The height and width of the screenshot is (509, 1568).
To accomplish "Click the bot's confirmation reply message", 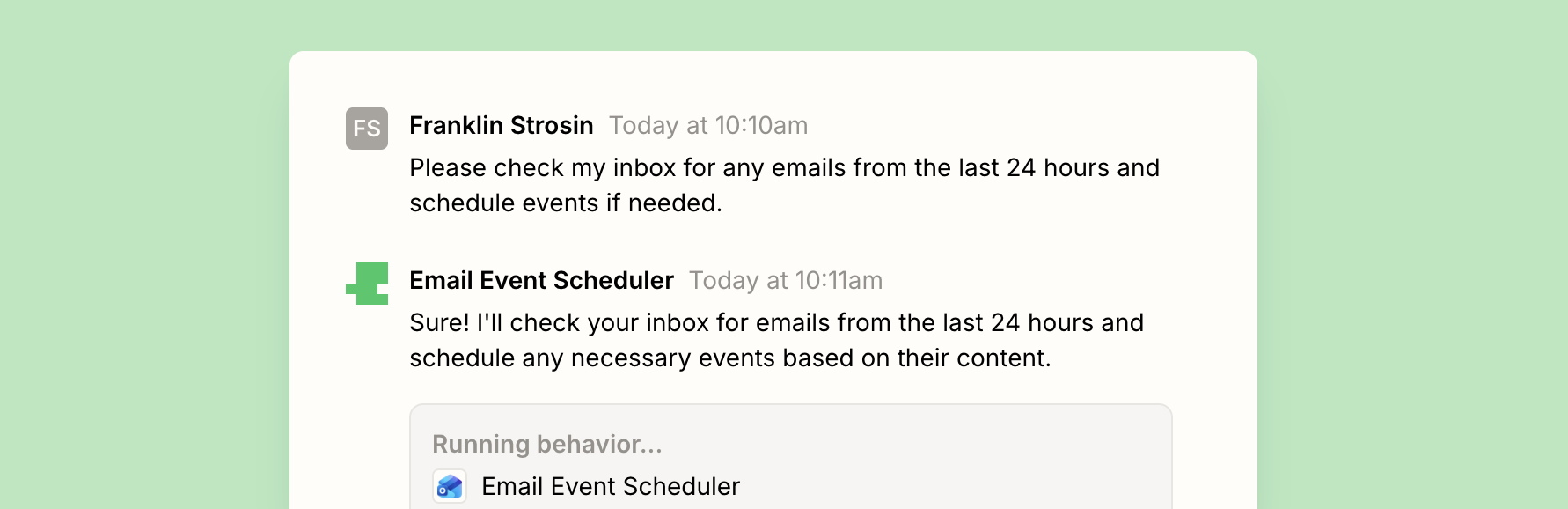I will point(776,340).
